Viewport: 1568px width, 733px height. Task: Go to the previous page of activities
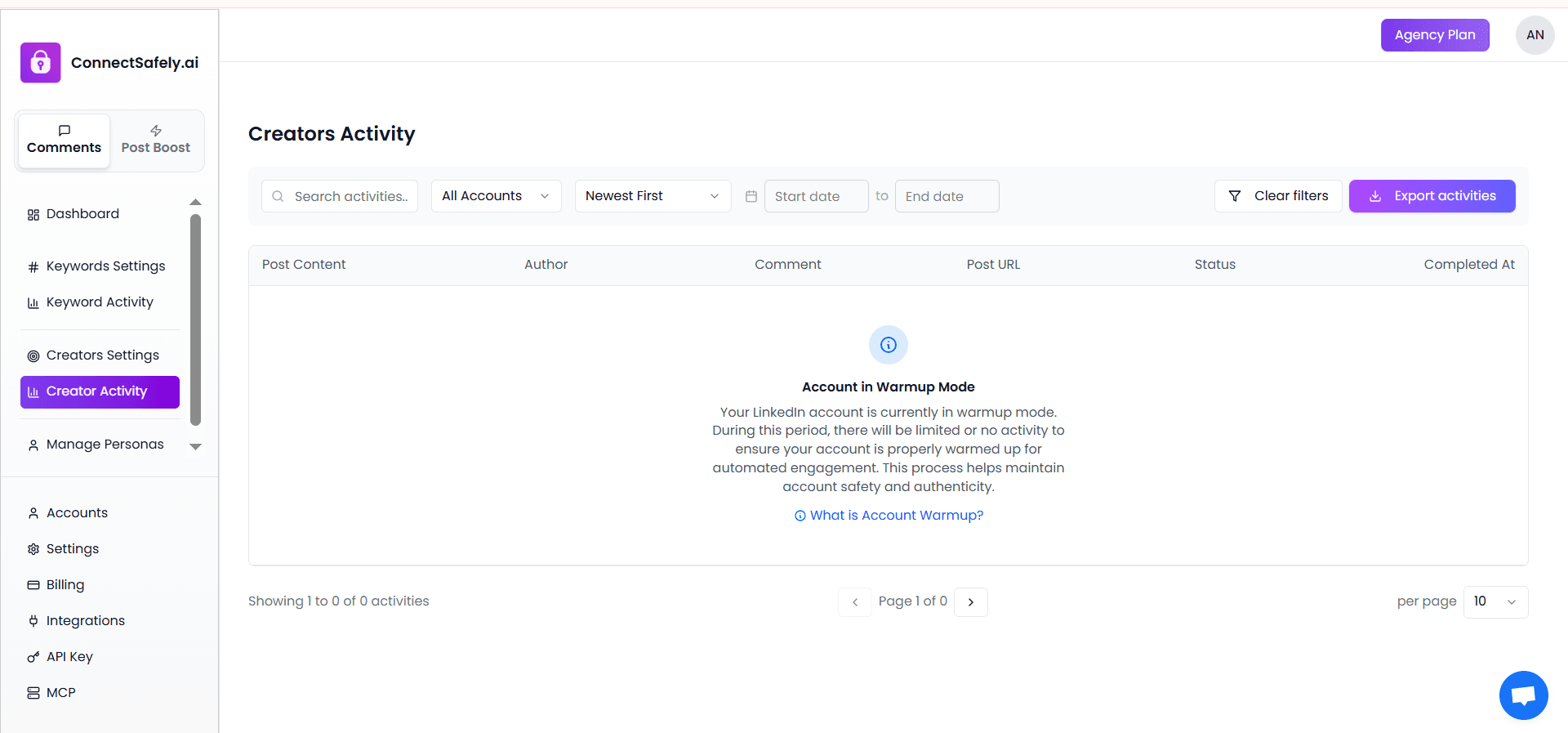point(855,602)
